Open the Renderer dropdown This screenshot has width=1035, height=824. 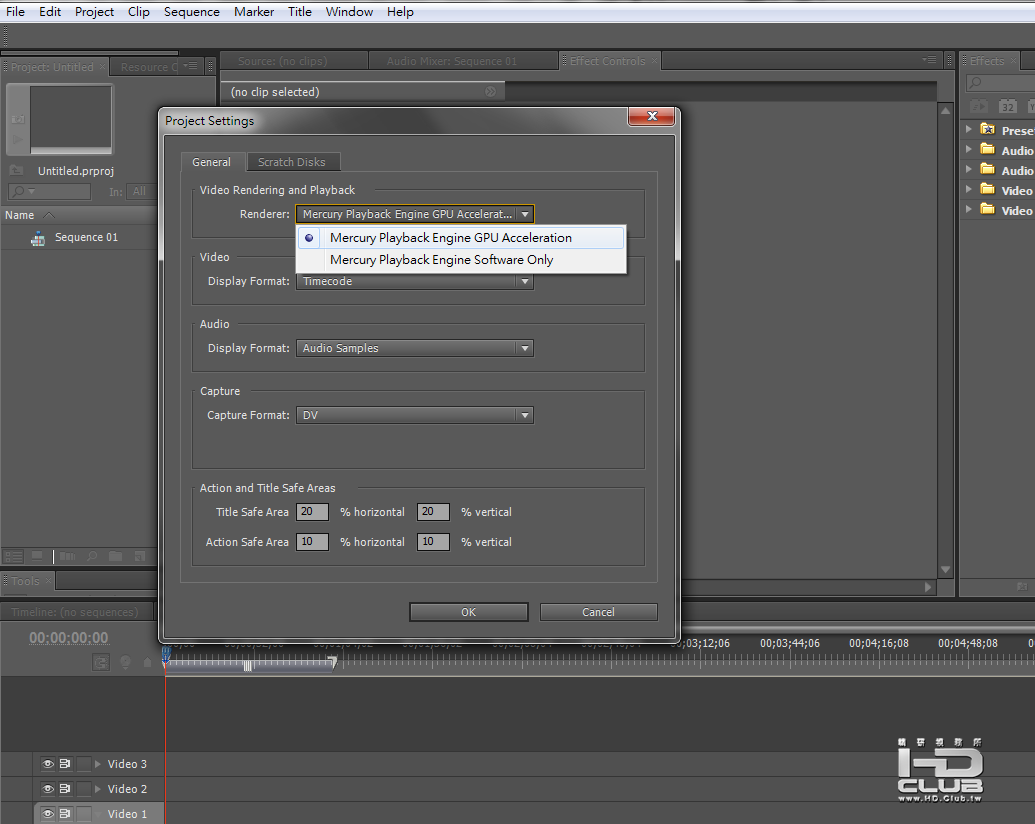pos(415,214)
